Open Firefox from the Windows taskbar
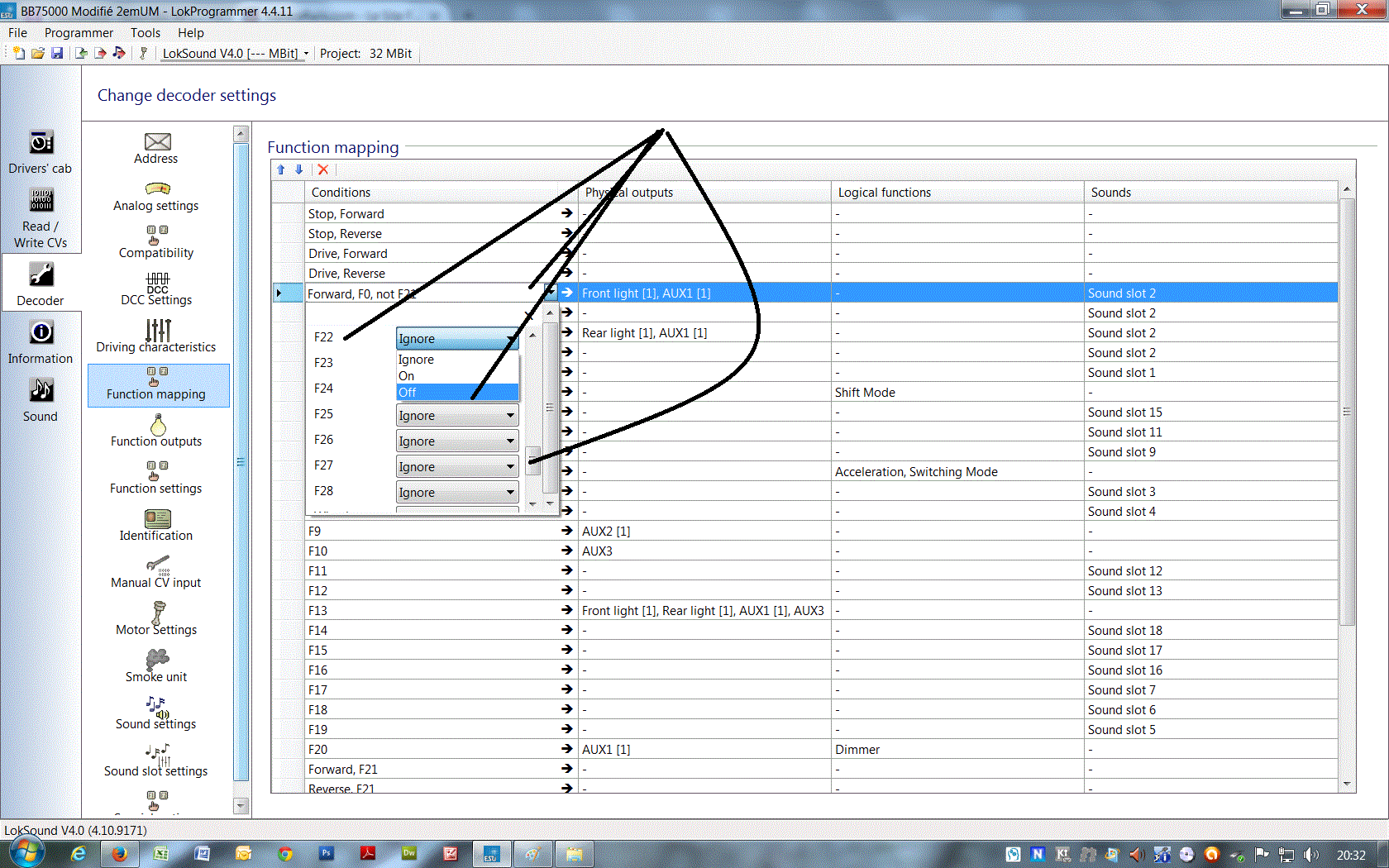 pos(120,854)
